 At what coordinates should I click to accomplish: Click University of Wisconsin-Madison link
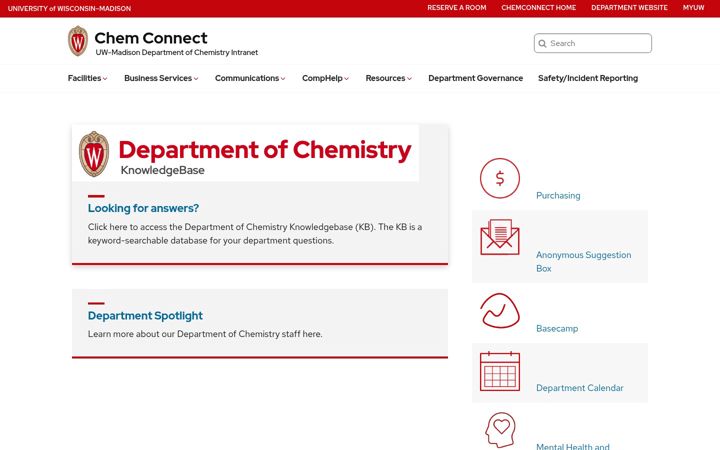click(x=69, y=8)
